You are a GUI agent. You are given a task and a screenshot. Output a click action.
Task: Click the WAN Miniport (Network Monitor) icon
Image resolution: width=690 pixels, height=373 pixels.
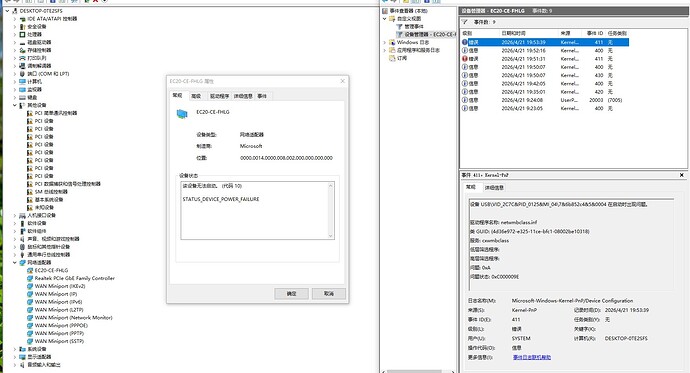point(30,318)
